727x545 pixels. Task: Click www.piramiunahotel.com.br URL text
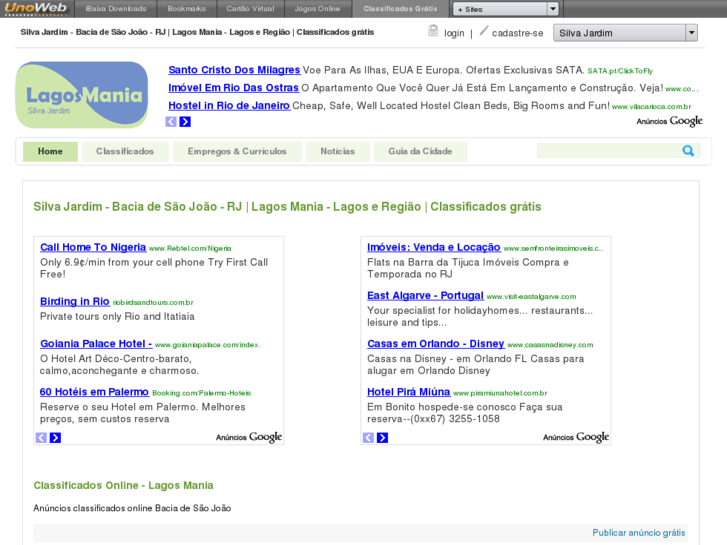click(500, 393)
